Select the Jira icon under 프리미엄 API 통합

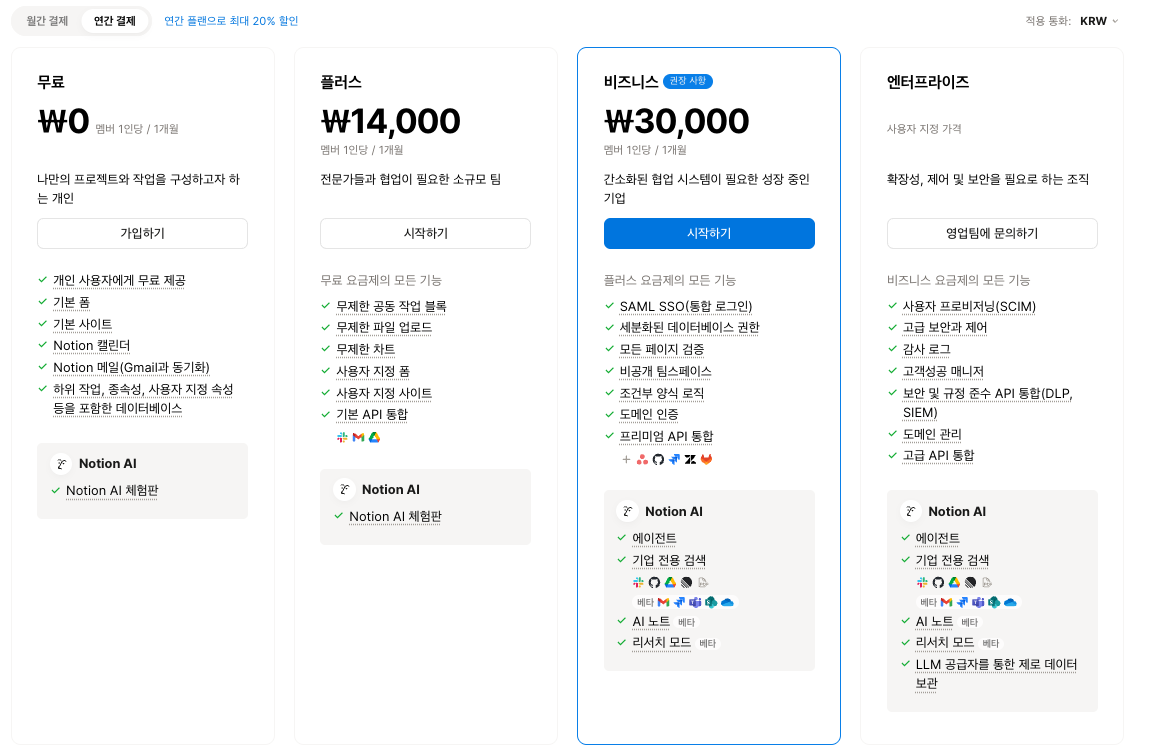tap(675, 459)
